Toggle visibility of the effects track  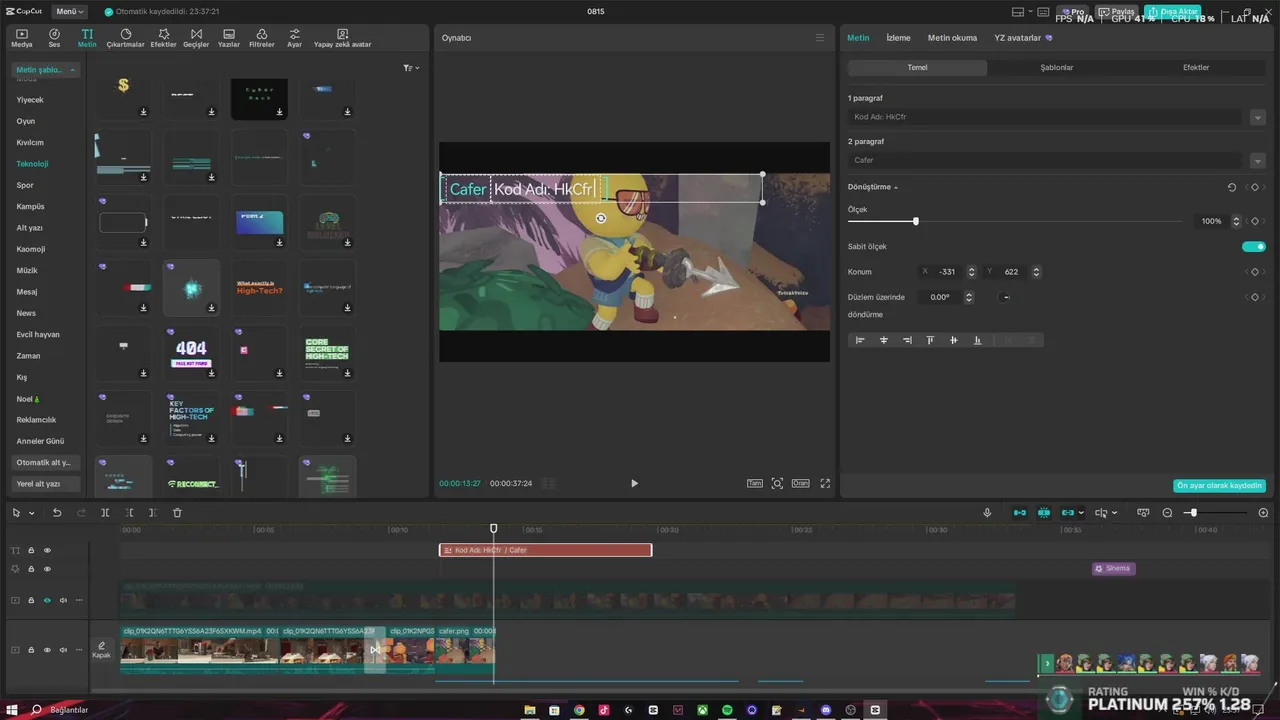coord(47,569)
